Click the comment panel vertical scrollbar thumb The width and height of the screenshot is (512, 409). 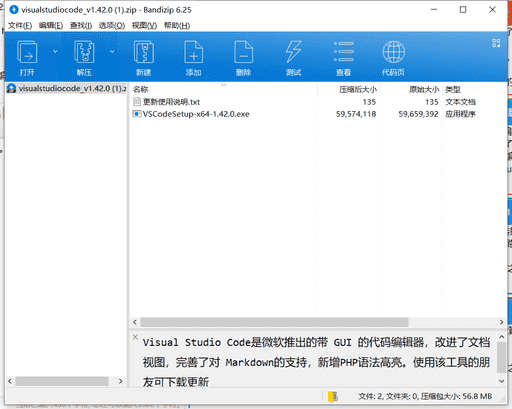pos(502,358)
